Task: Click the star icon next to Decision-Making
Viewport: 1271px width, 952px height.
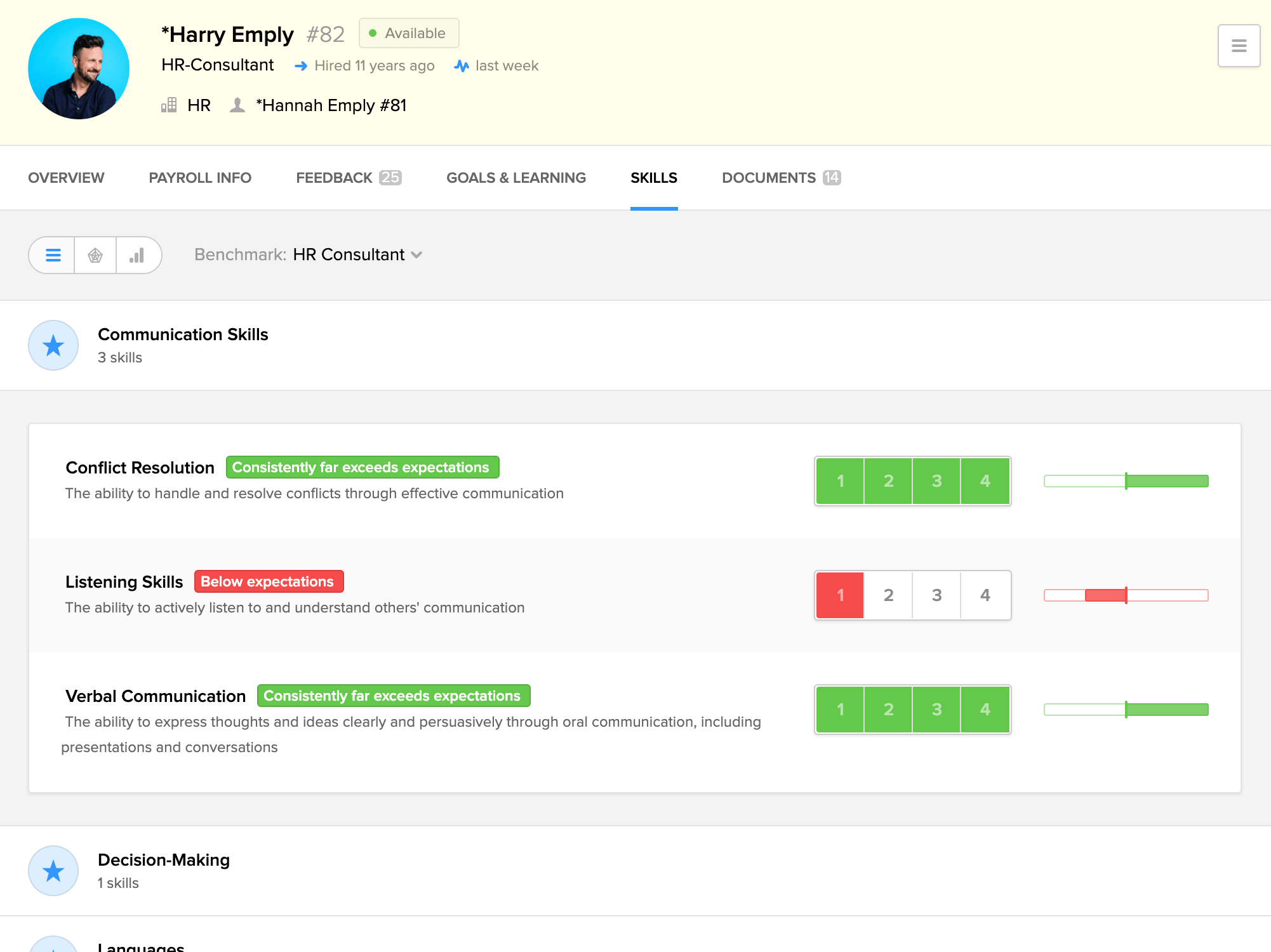Action: pos(53,871)
